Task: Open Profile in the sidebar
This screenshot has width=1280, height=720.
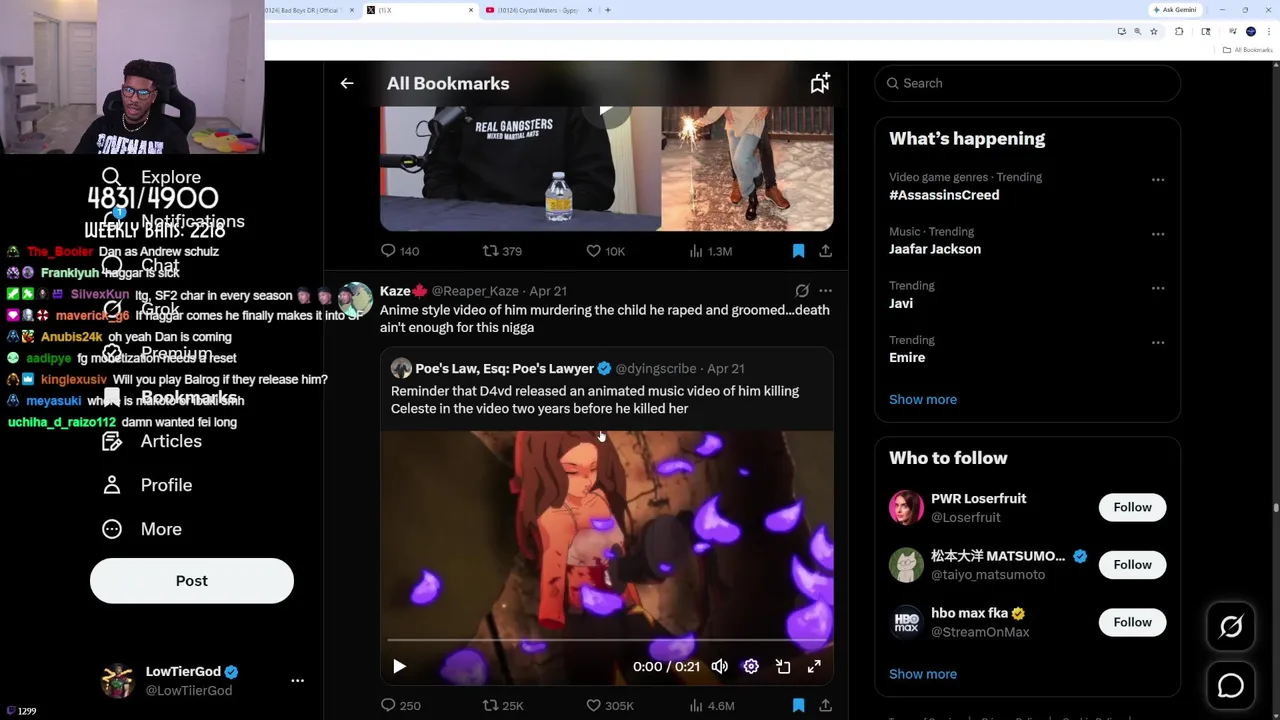Action: pyautogui.click(x=147, y=485)
